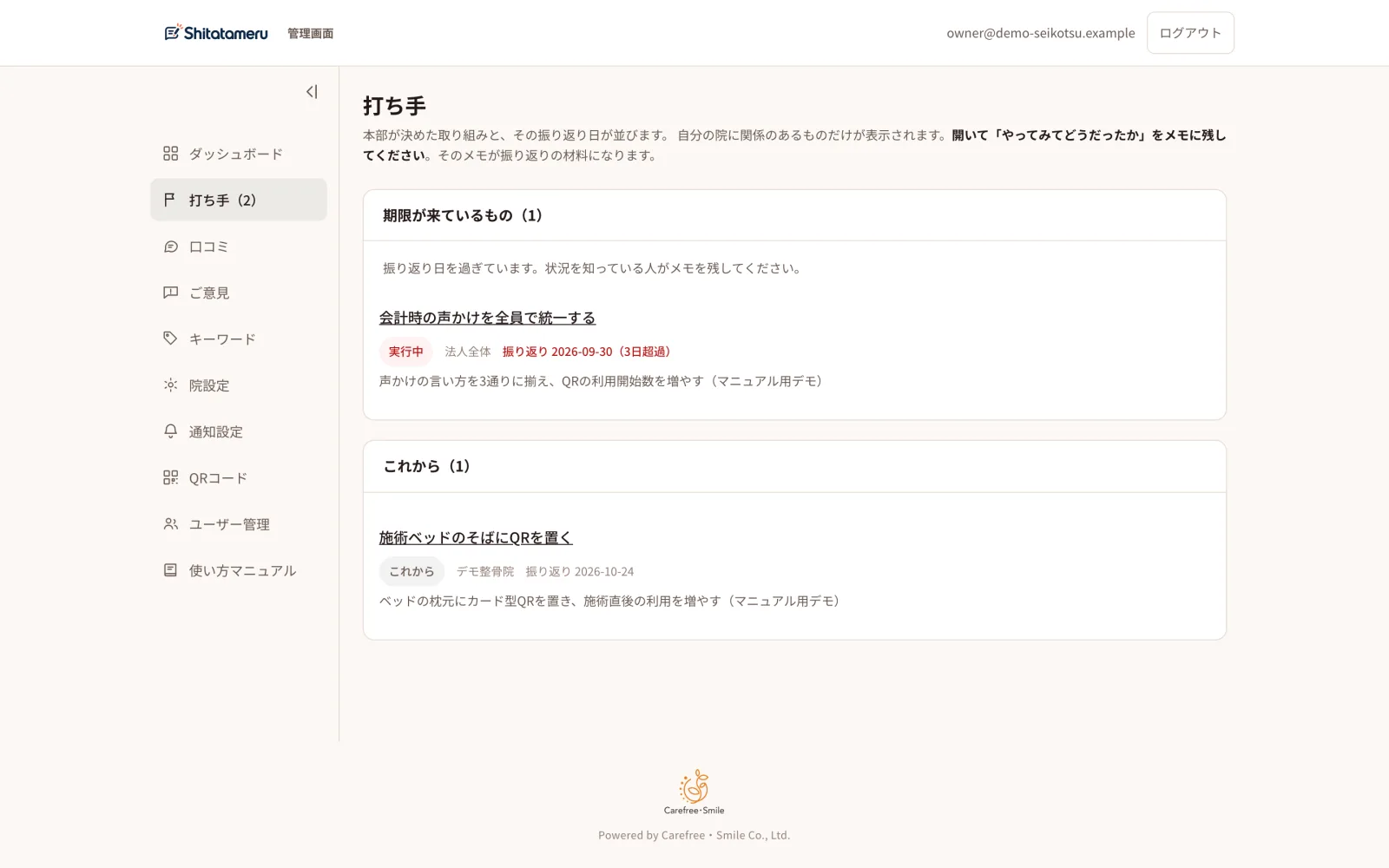Click the デモ整骨院 scope label
1389x868 pixels.
pyautogui.click(x=485, y=571)
